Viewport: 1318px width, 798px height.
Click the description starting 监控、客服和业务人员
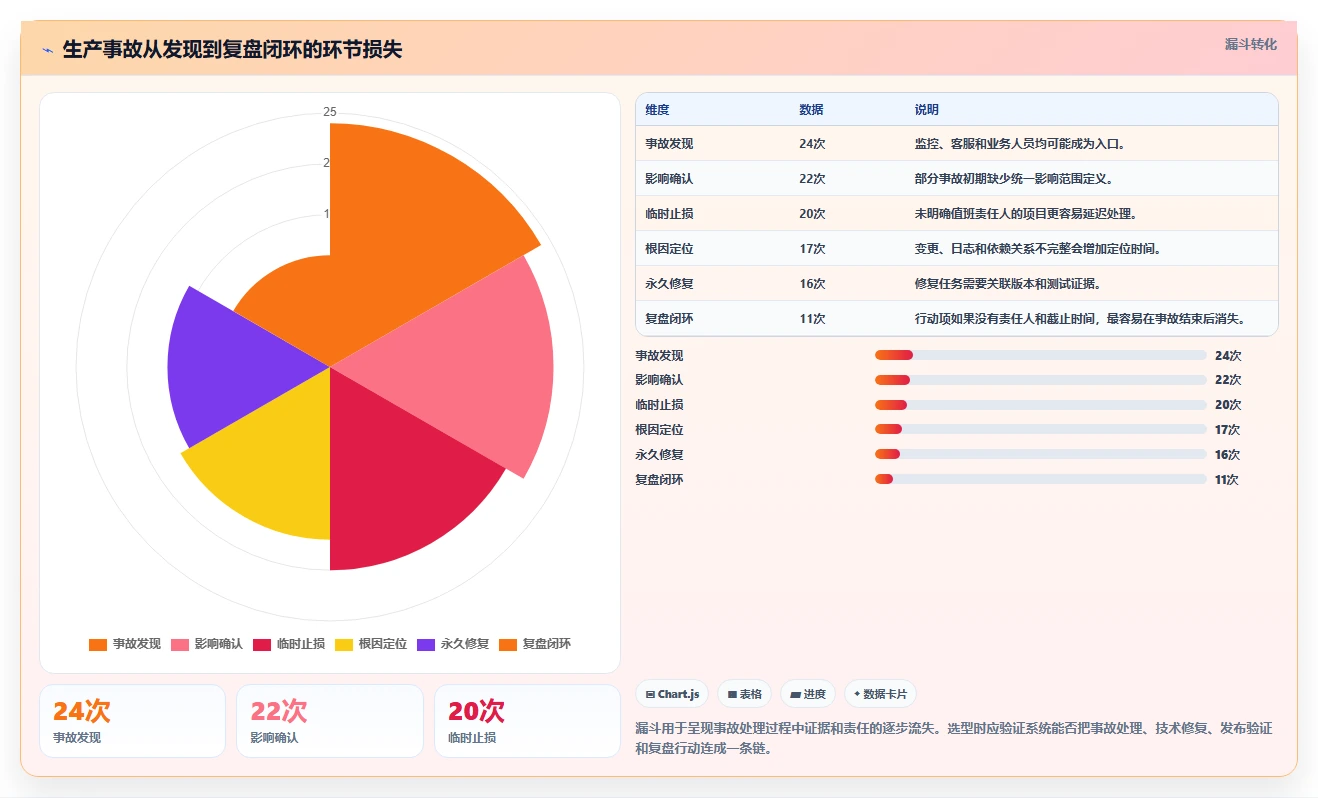click(1020, 144)
